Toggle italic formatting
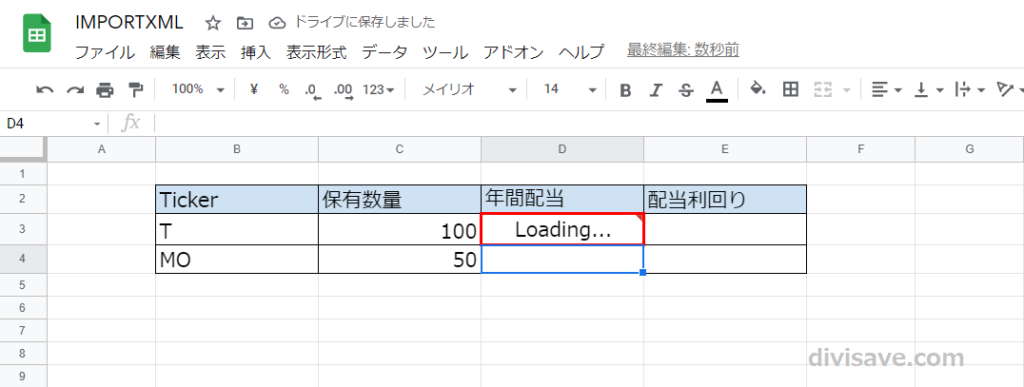 (656, 90)
